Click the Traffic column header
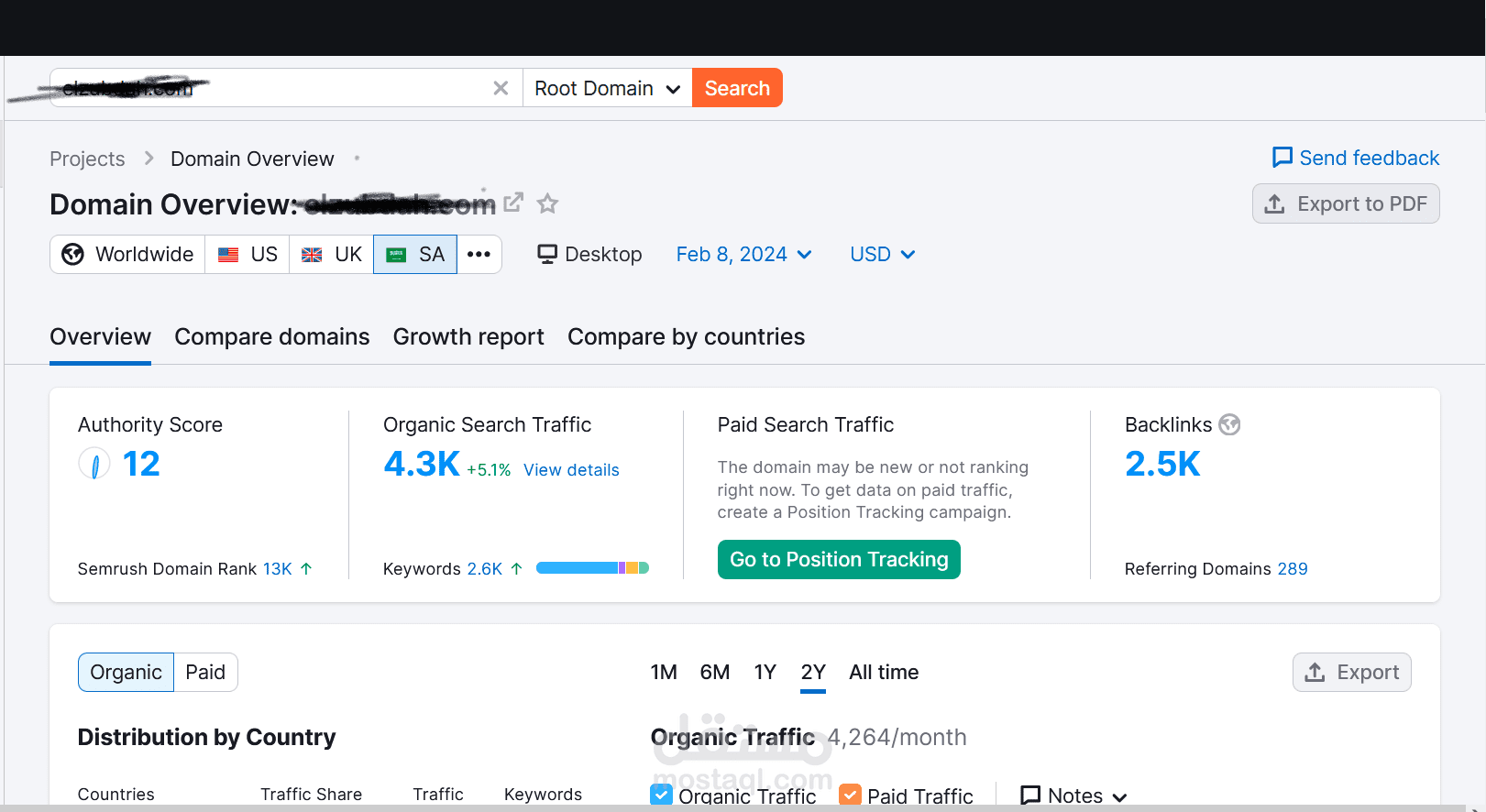 pyautogui.click(x=437, y=795)
